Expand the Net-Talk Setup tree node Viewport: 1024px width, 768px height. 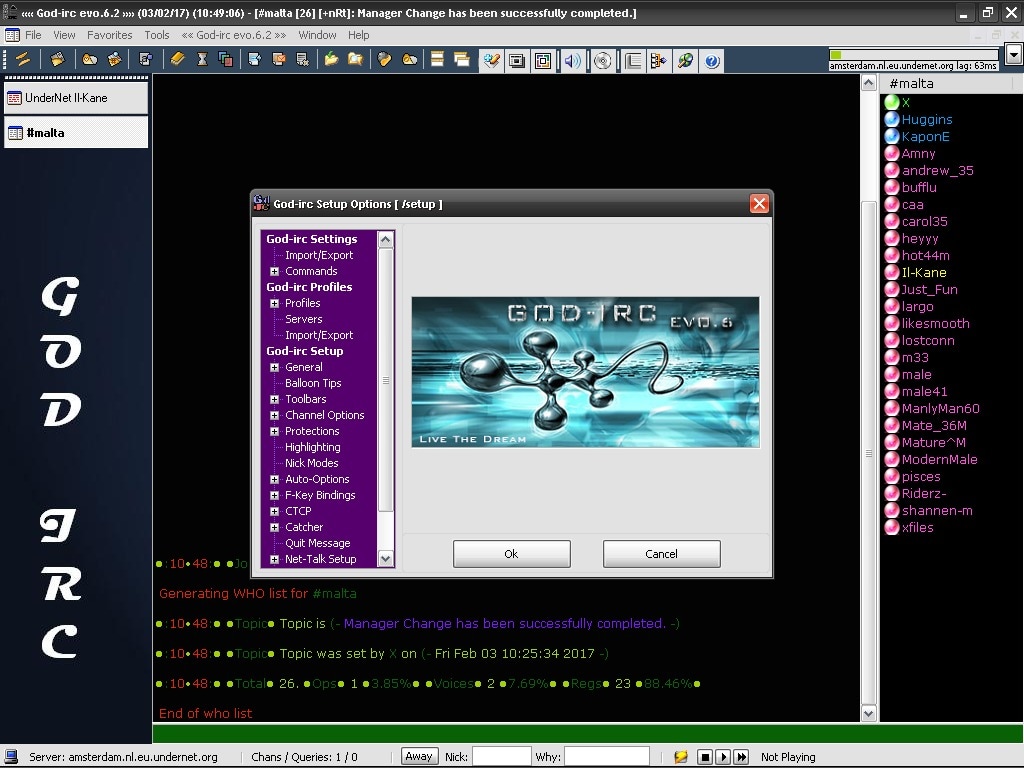(x=274, y=559)
